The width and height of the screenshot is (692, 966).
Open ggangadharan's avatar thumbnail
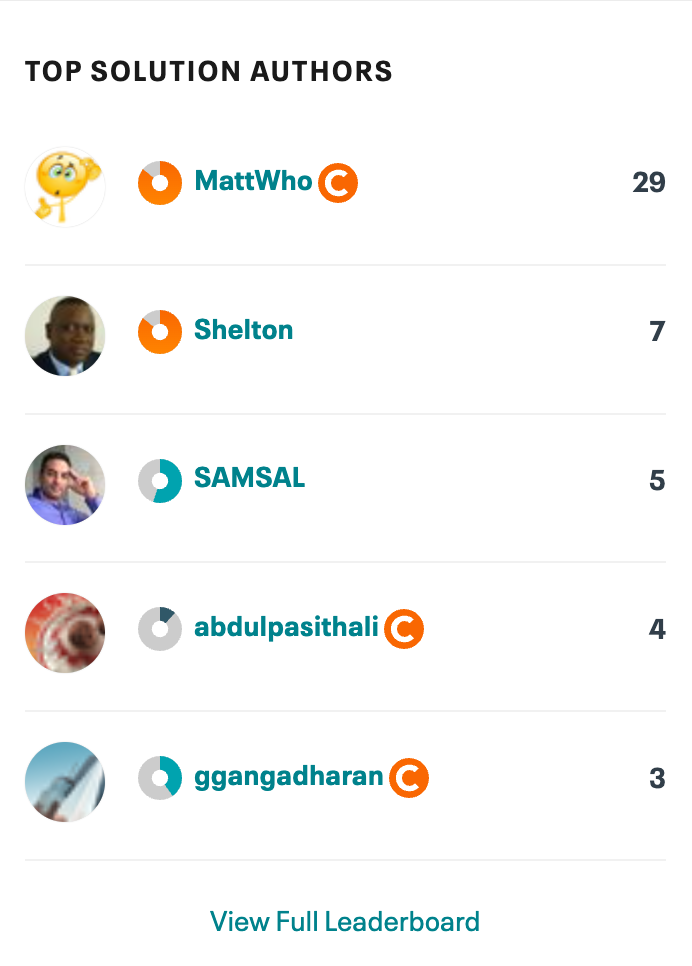pyautogui.click(x=65, y=782)
